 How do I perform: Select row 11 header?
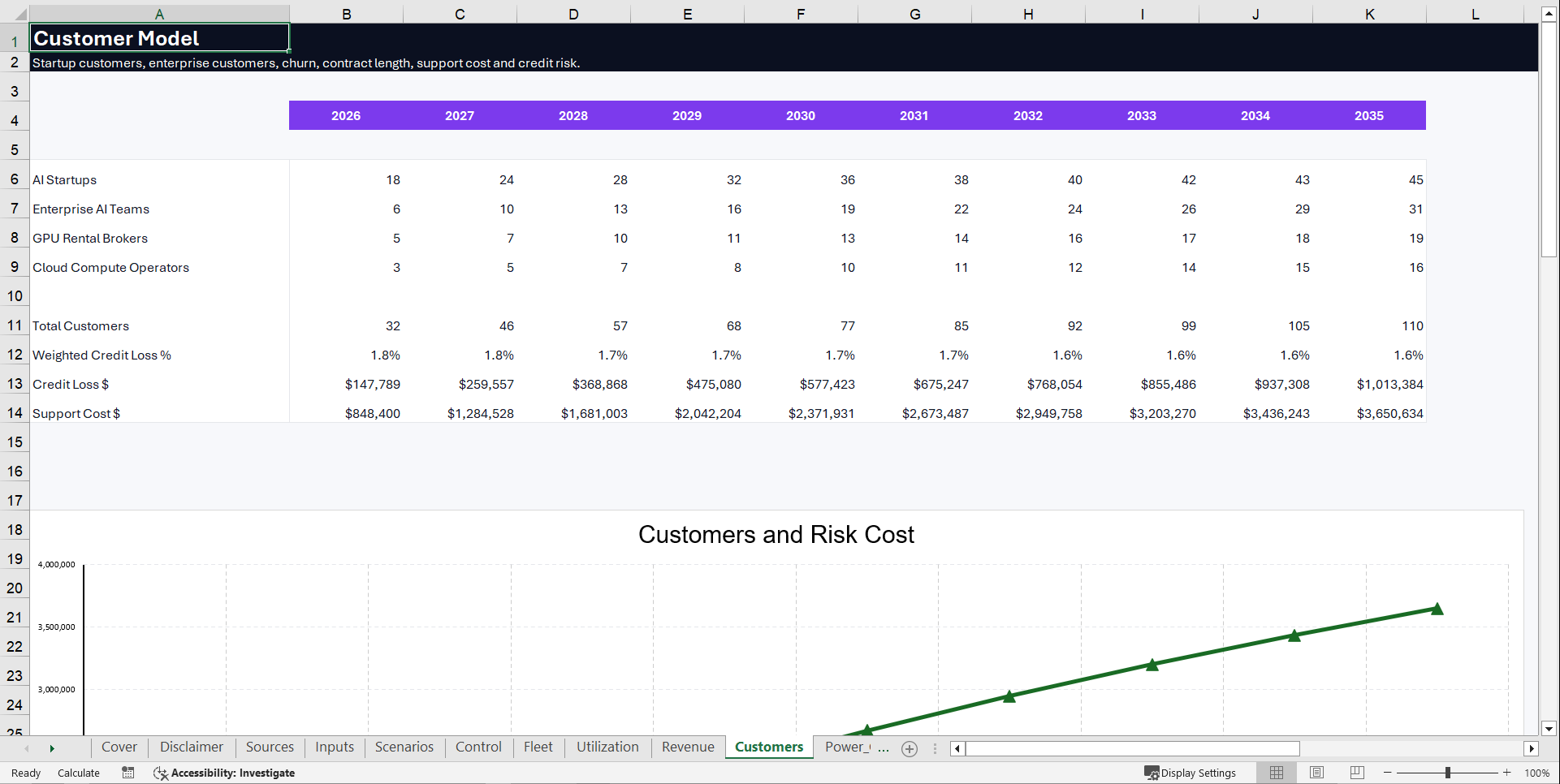pos(15,325)
